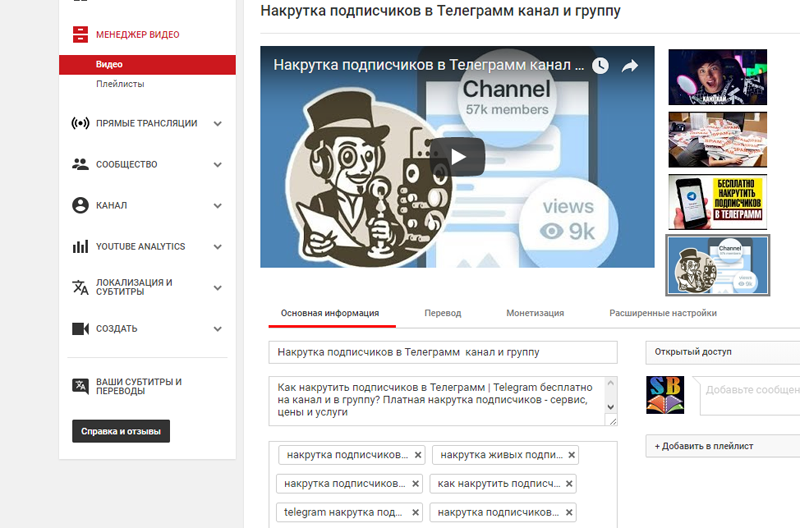800x528 pixels.
Task: Remove the first 'накрутка подписчиков...' tag
Action: click(418, 455)
